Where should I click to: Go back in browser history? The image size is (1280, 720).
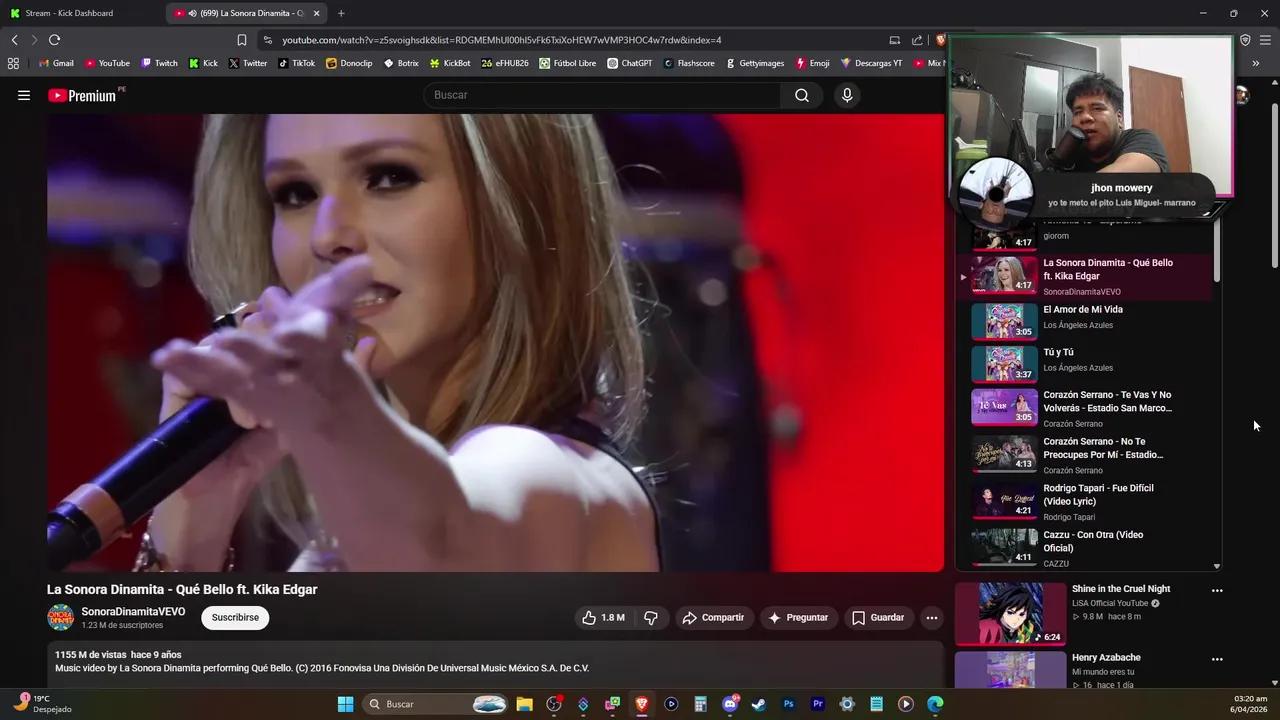pyautogui.click(x=14, y=40)
